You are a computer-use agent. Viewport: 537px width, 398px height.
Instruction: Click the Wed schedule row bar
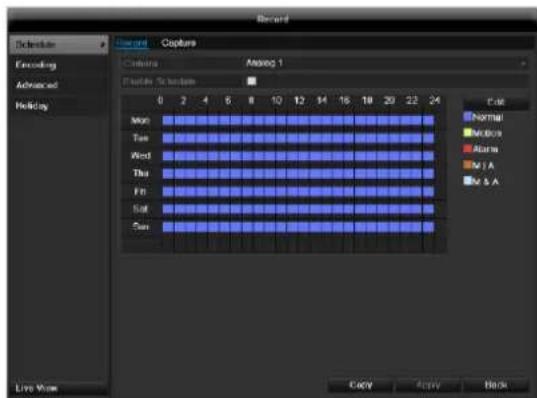(x=298, y=156)
